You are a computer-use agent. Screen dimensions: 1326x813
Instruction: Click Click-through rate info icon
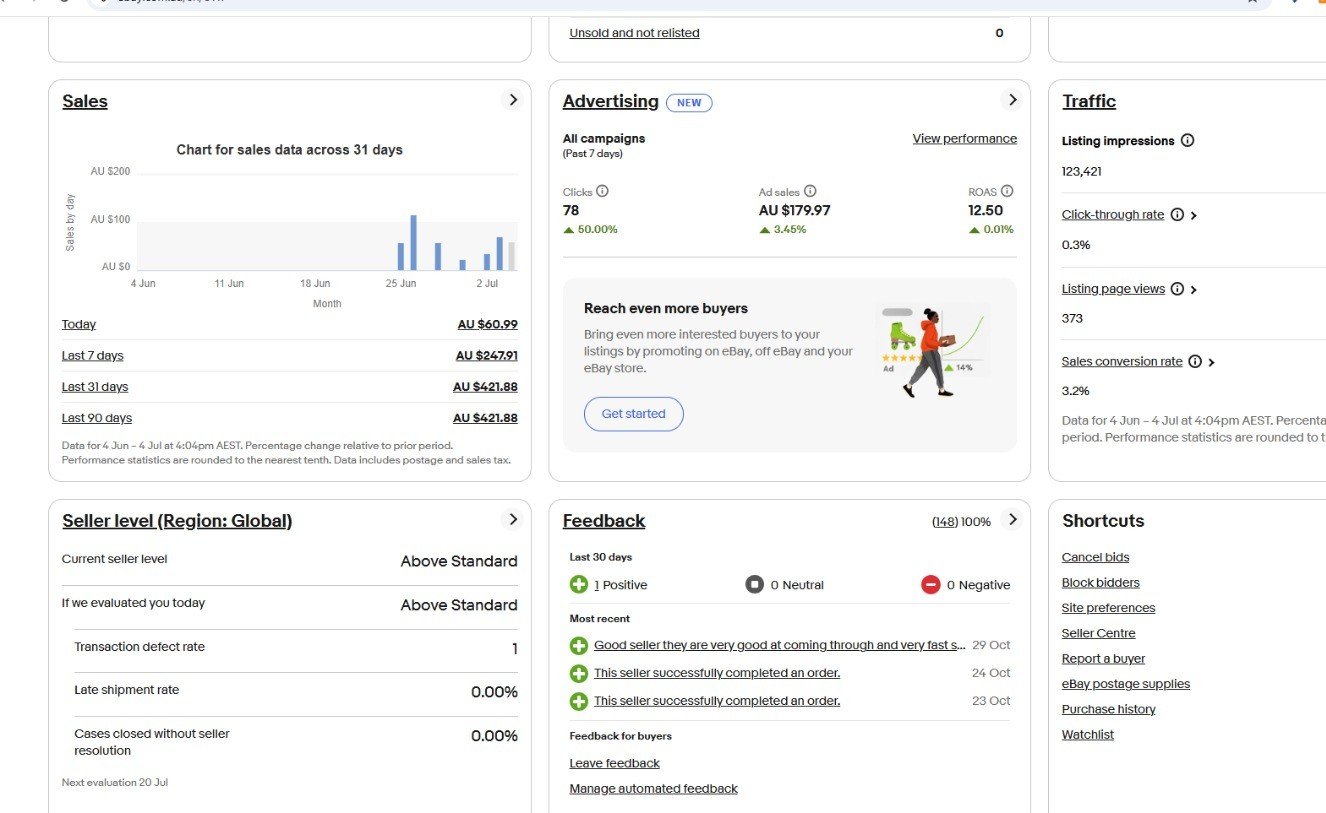pyautogui.click(x=1177, y=215)
